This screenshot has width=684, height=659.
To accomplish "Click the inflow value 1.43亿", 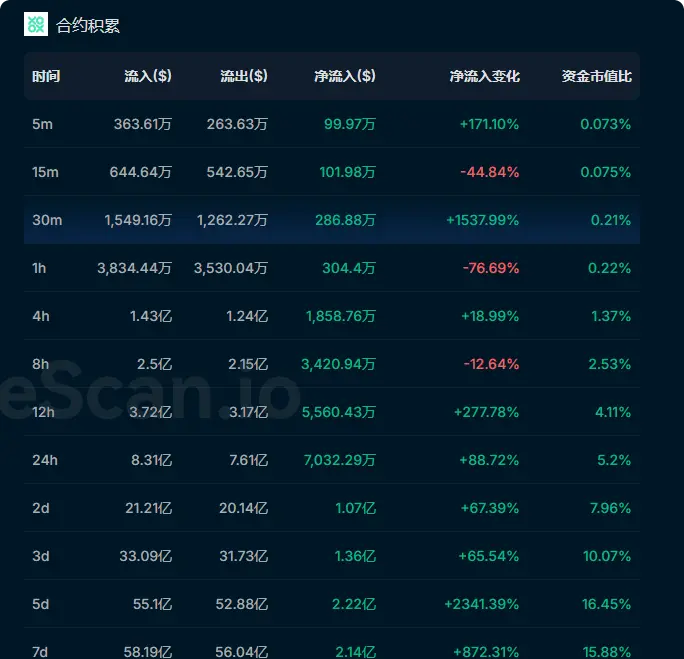I will pyautogui.click(x=151, y=316).
